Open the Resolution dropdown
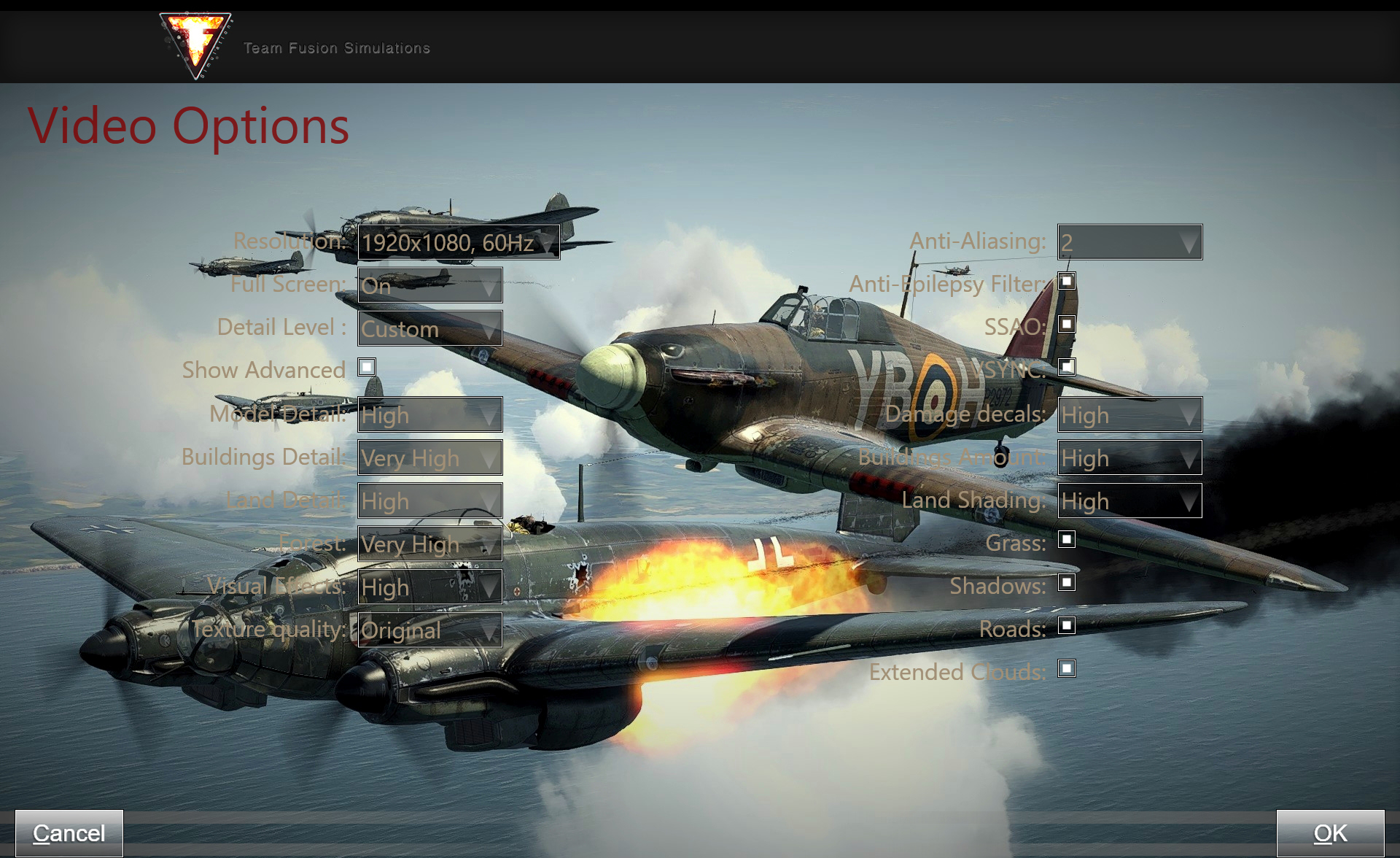The height and width of the screenshot is (858, 1400). point(459,242)
